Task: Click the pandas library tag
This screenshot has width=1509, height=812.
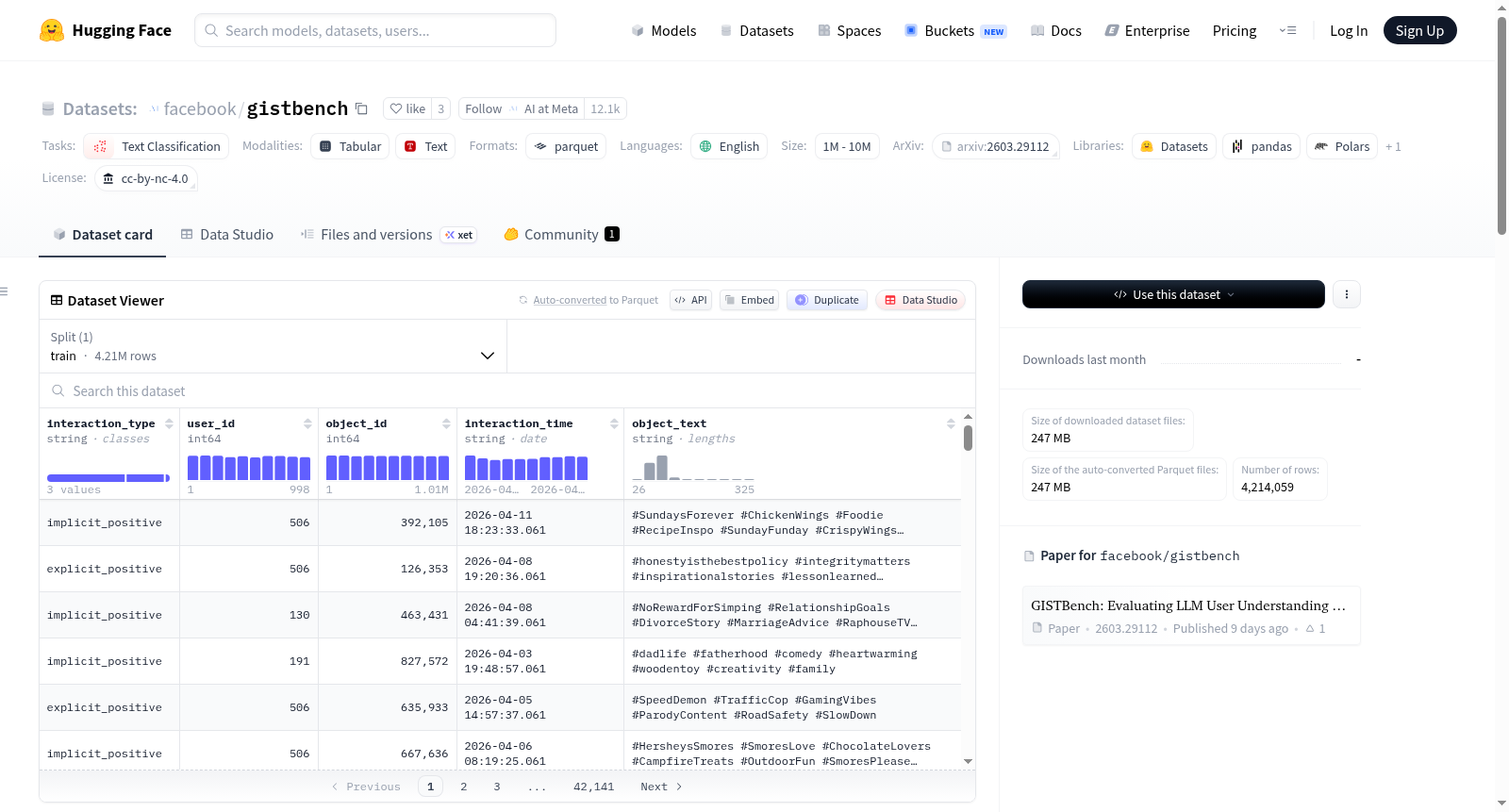Action: 1262,146
